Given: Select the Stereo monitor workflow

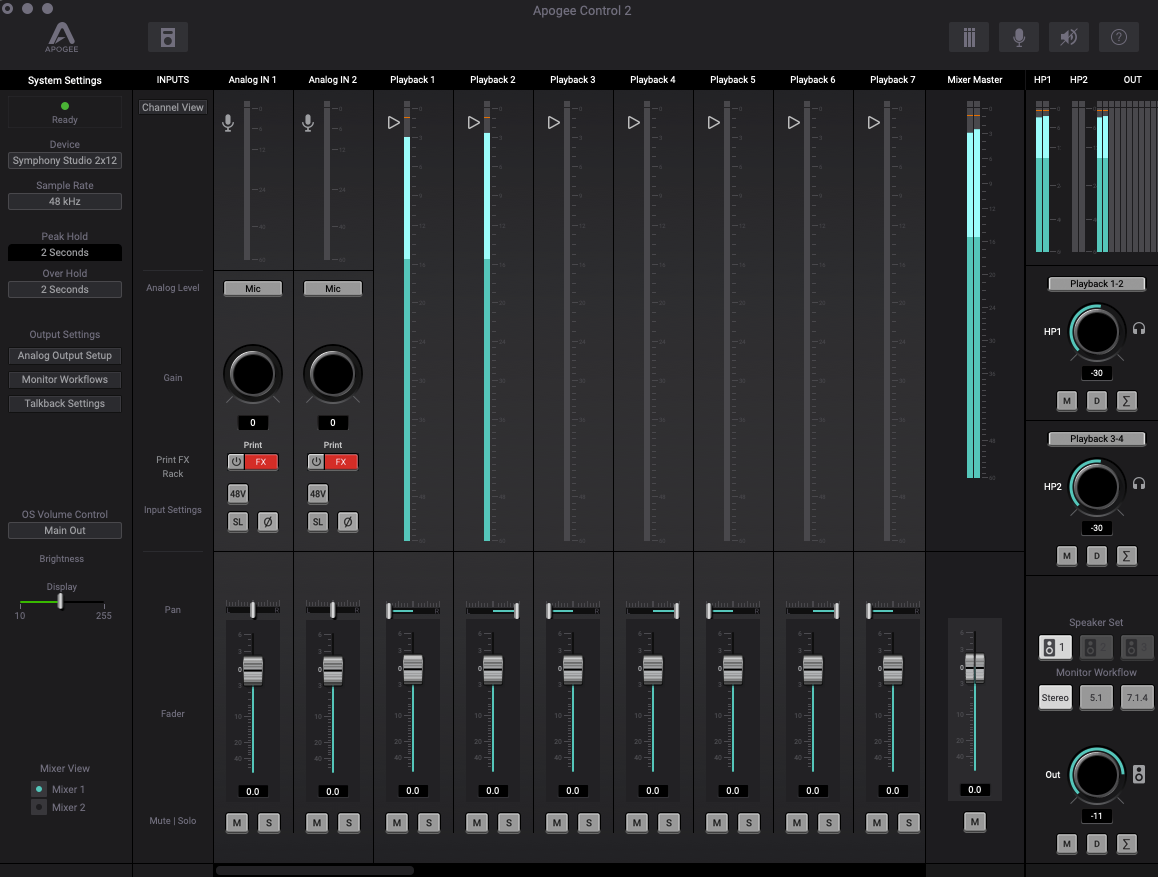Looking at the screenshot, I should [x=1055, y=698].
